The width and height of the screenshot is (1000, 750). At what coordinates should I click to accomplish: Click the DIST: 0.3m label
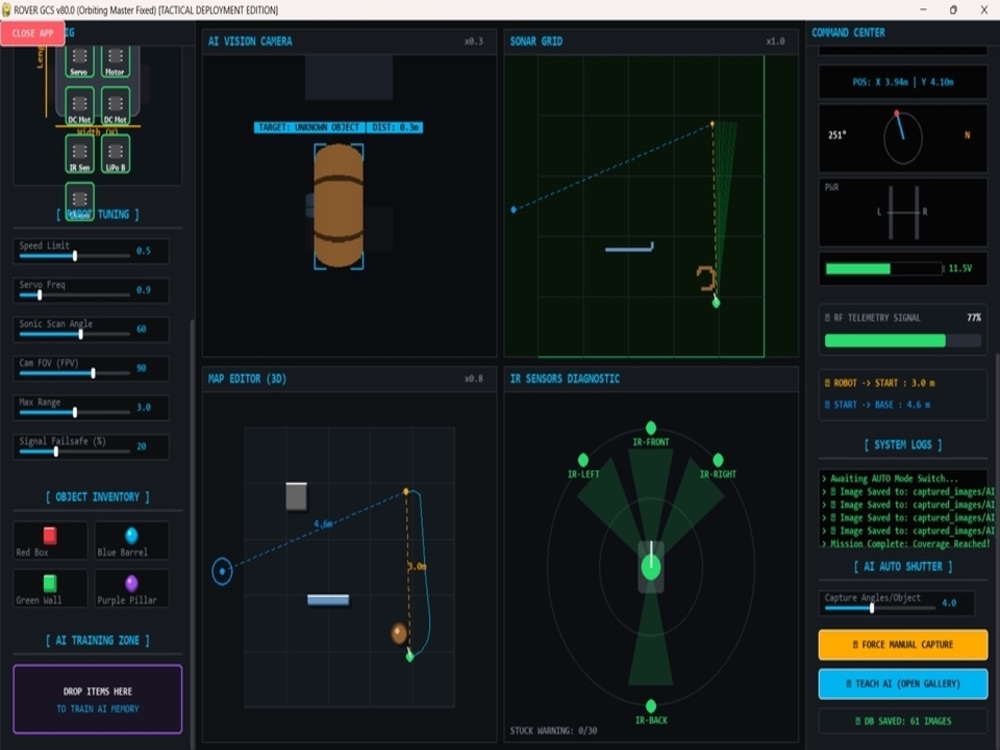[x=395, y=128]
